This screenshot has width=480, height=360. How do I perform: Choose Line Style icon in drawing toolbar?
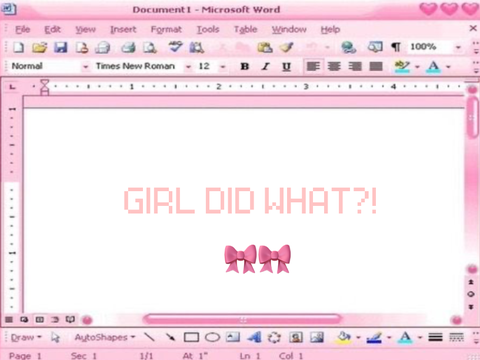435,337
